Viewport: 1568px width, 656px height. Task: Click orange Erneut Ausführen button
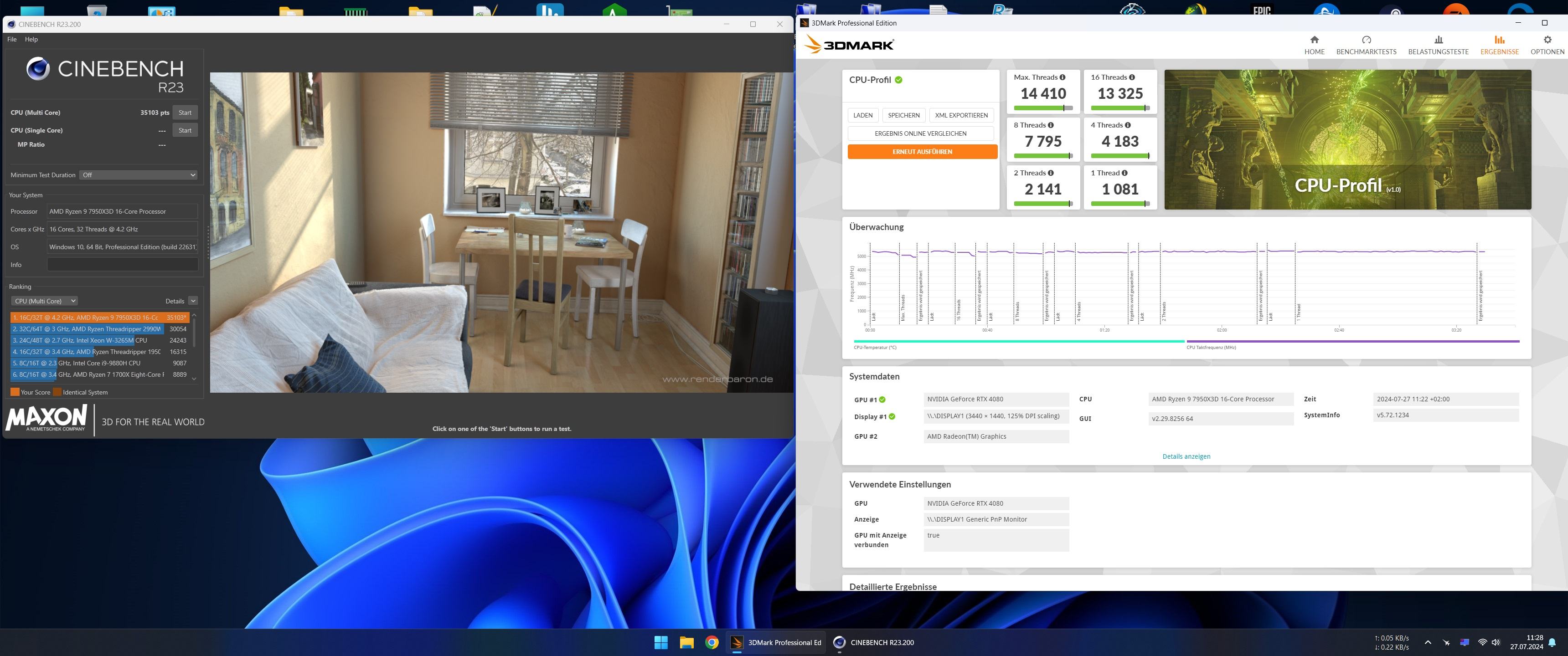pos(922,152)
